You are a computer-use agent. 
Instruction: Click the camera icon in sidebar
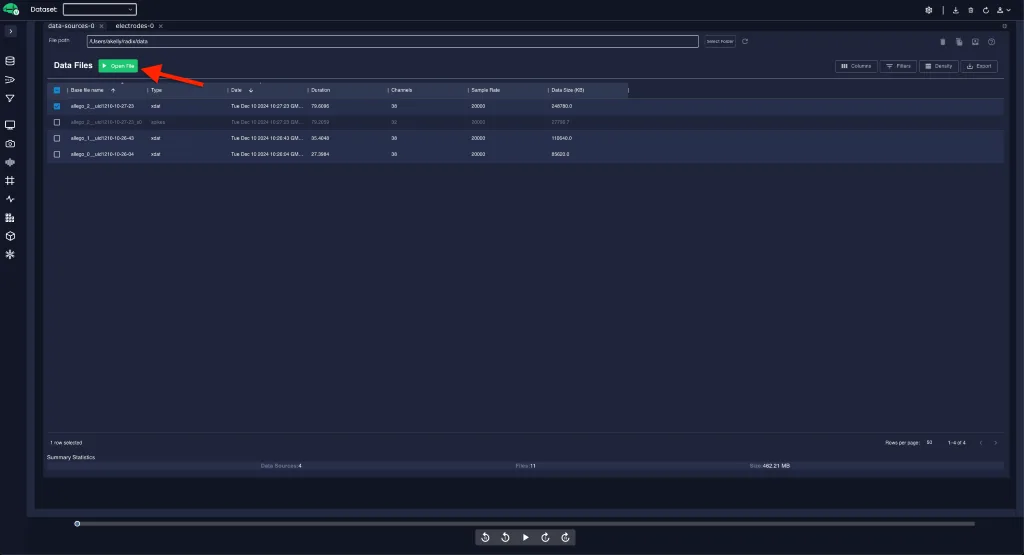click(x=10, y=144)
